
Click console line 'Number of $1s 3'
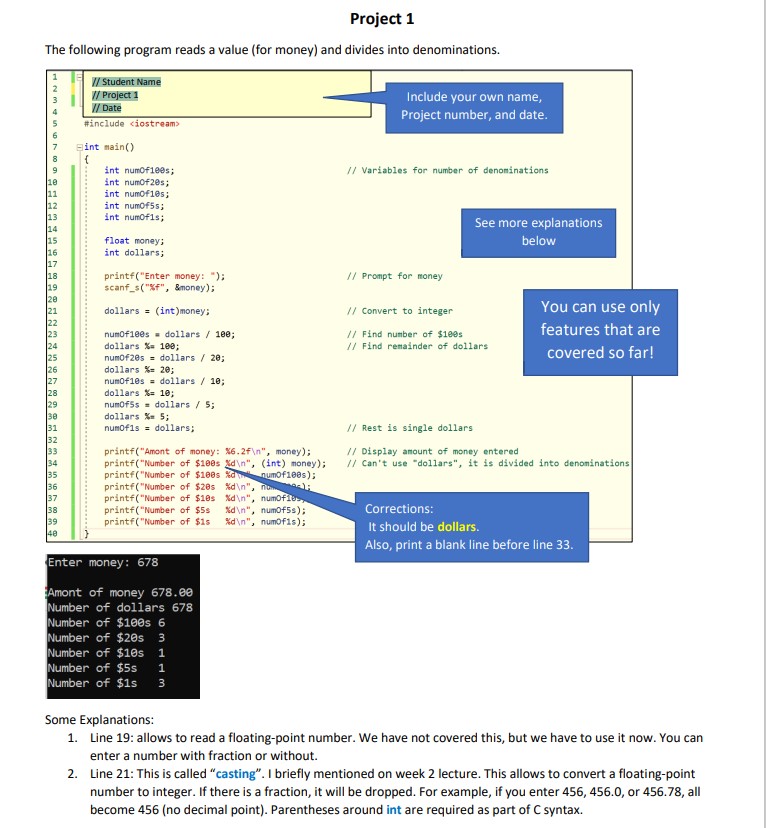coord(107,683)
